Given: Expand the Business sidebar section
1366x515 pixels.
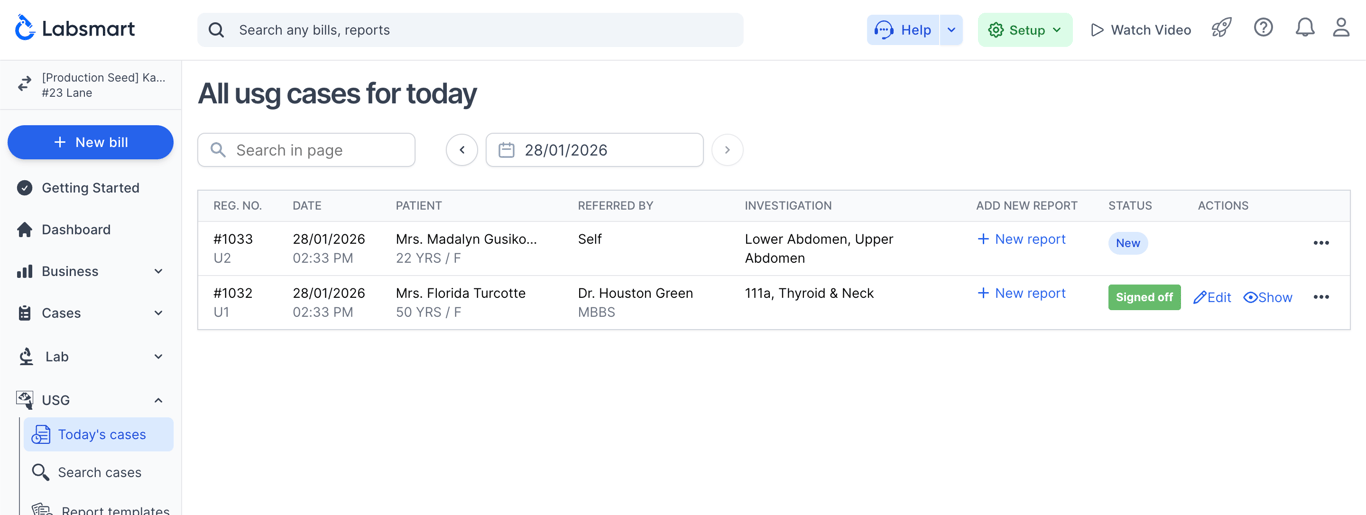Looking at the screenshot, I should (90, 271).
